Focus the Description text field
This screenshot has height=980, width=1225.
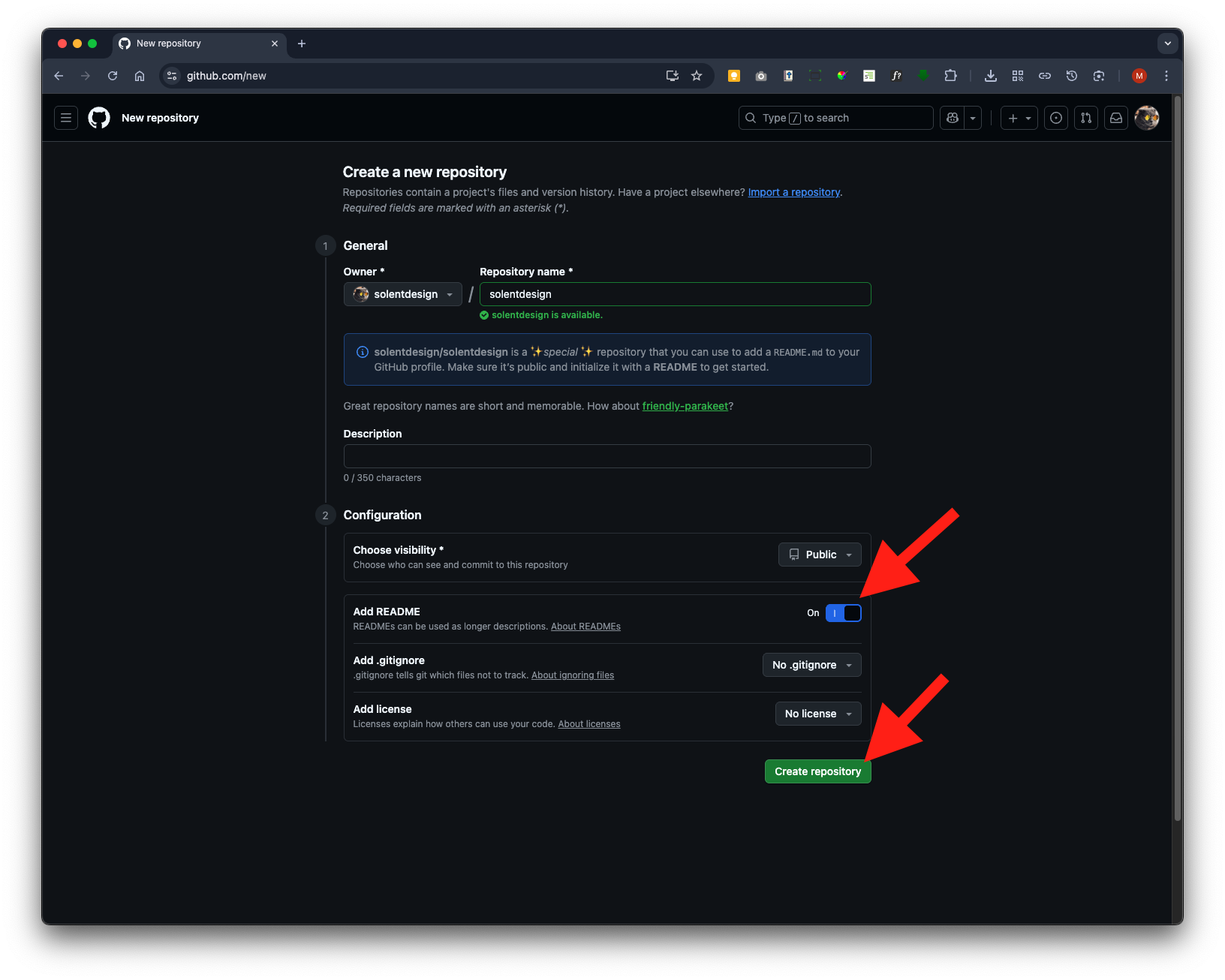[606, 456]
